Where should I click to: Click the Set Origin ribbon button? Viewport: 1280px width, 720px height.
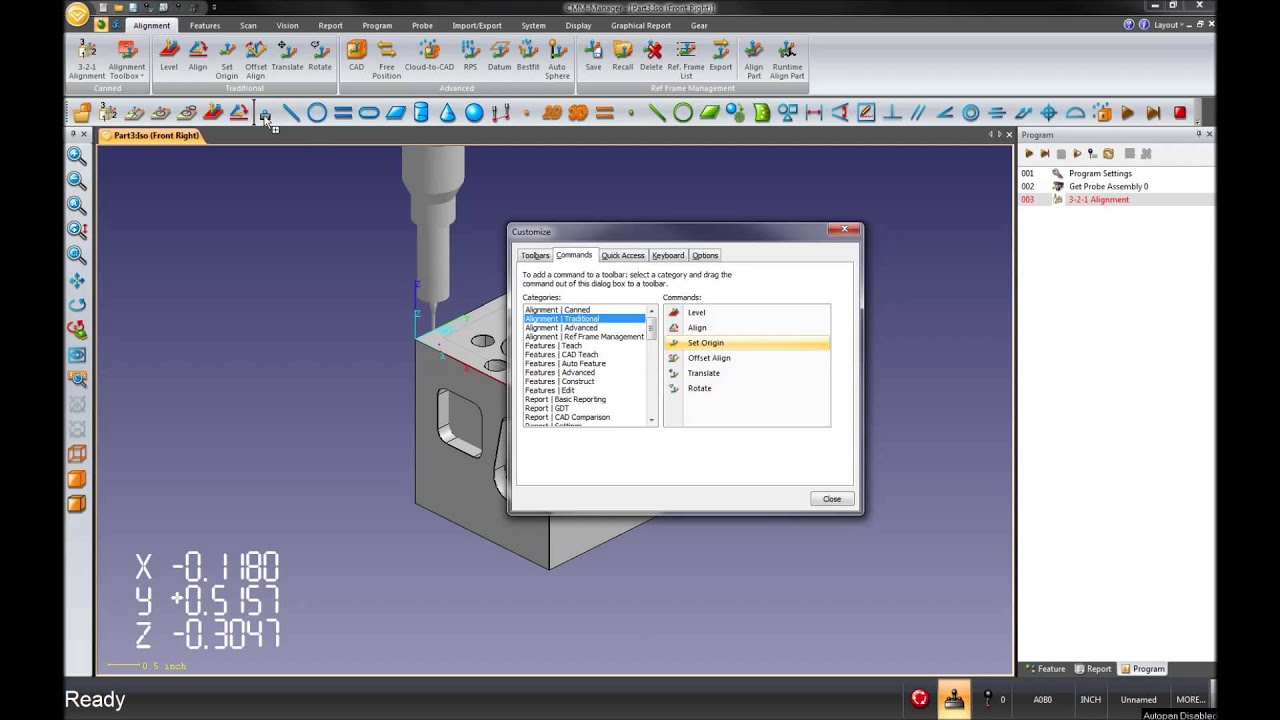227,60
